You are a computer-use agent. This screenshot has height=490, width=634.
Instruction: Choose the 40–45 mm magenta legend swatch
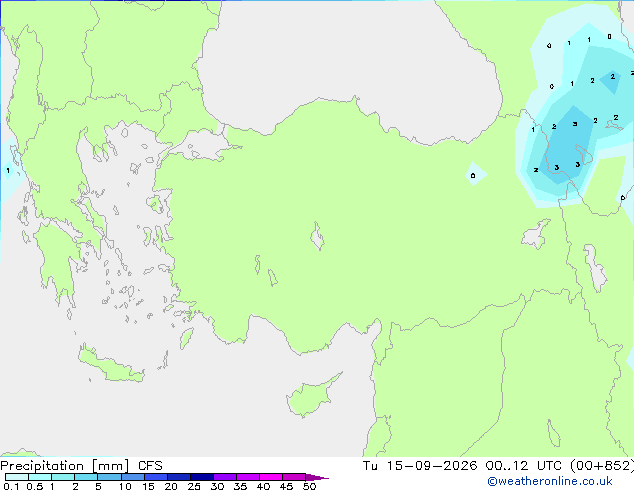tap(271, 477)
